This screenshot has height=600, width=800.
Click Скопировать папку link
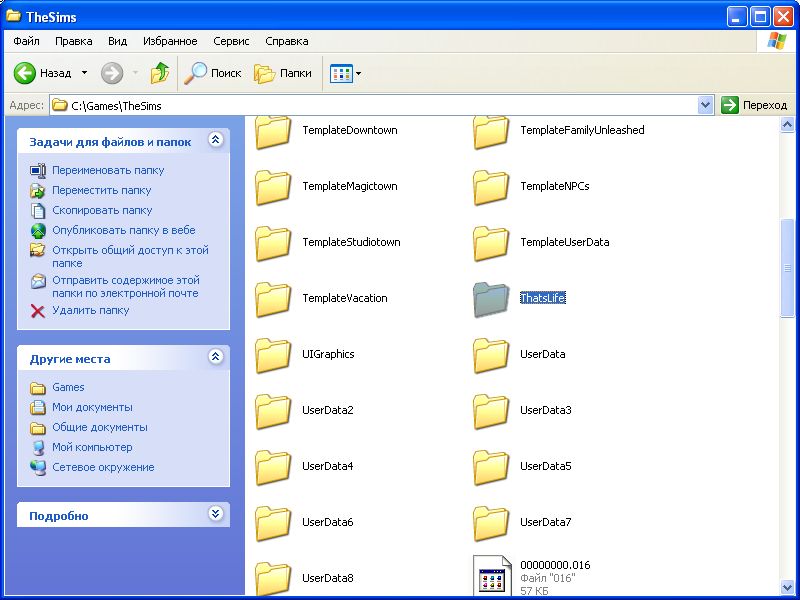coord(102,210)
